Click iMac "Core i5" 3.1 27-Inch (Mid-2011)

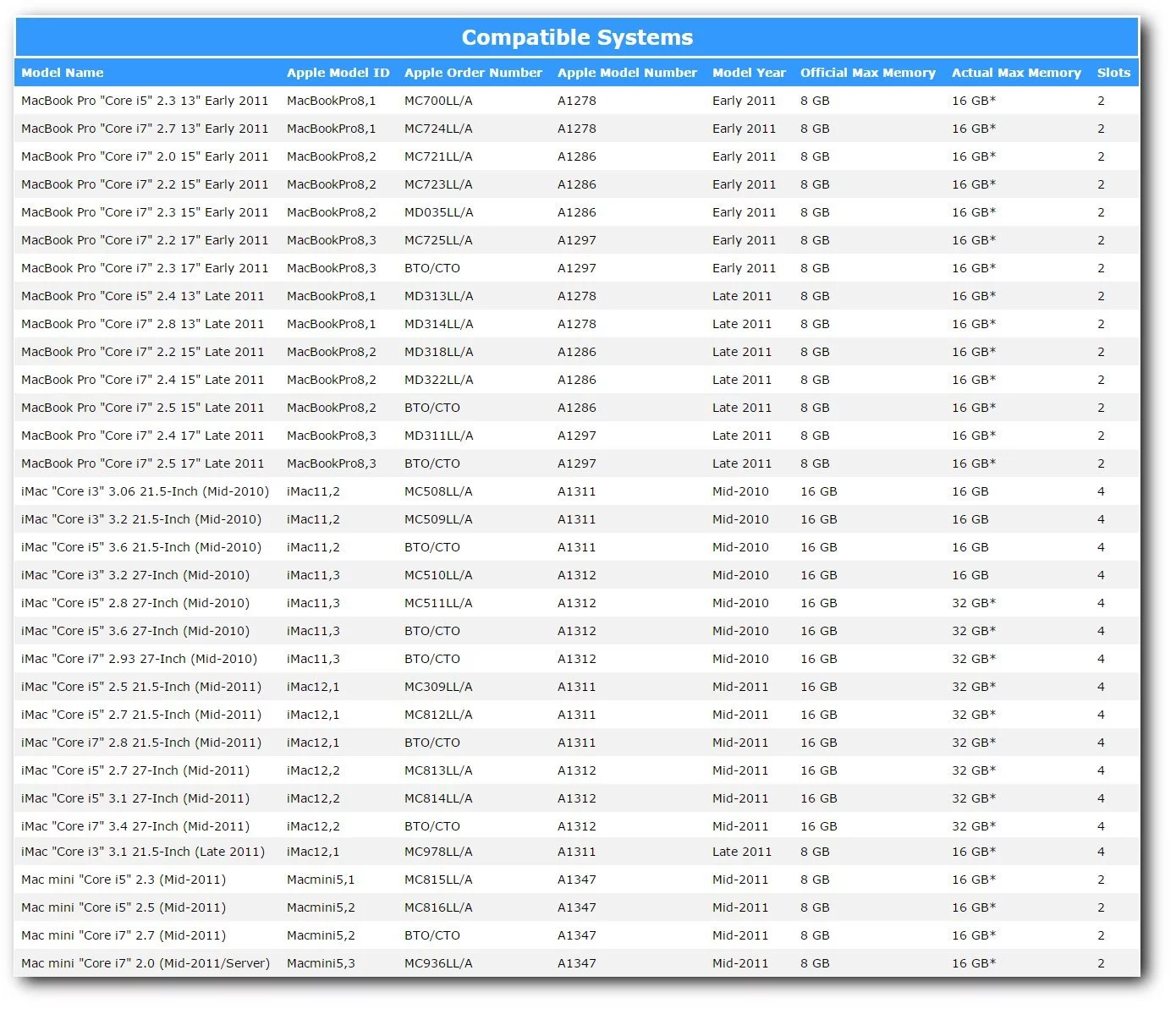135,798
